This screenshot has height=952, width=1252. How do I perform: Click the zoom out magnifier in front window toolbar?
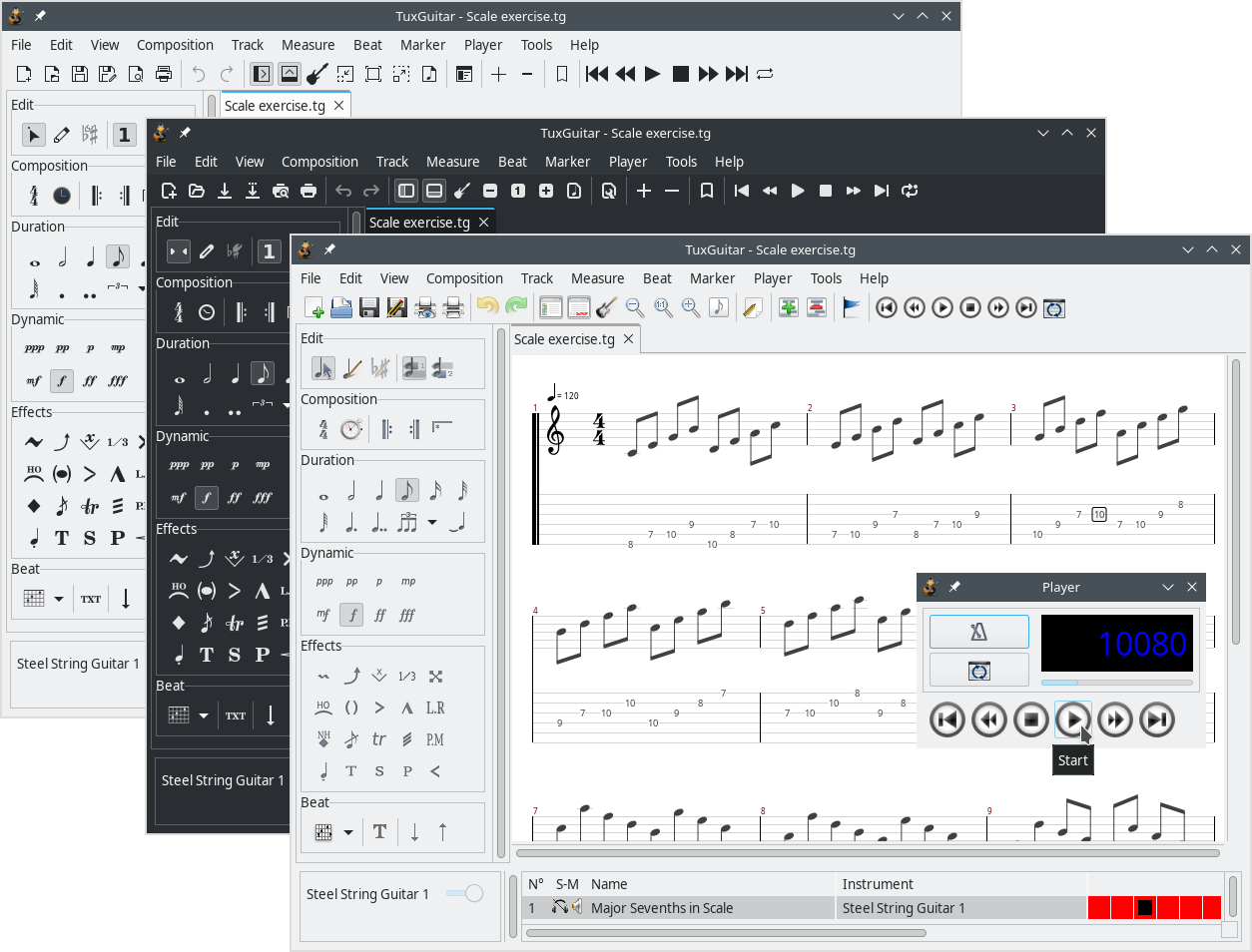tap(635, 307)
